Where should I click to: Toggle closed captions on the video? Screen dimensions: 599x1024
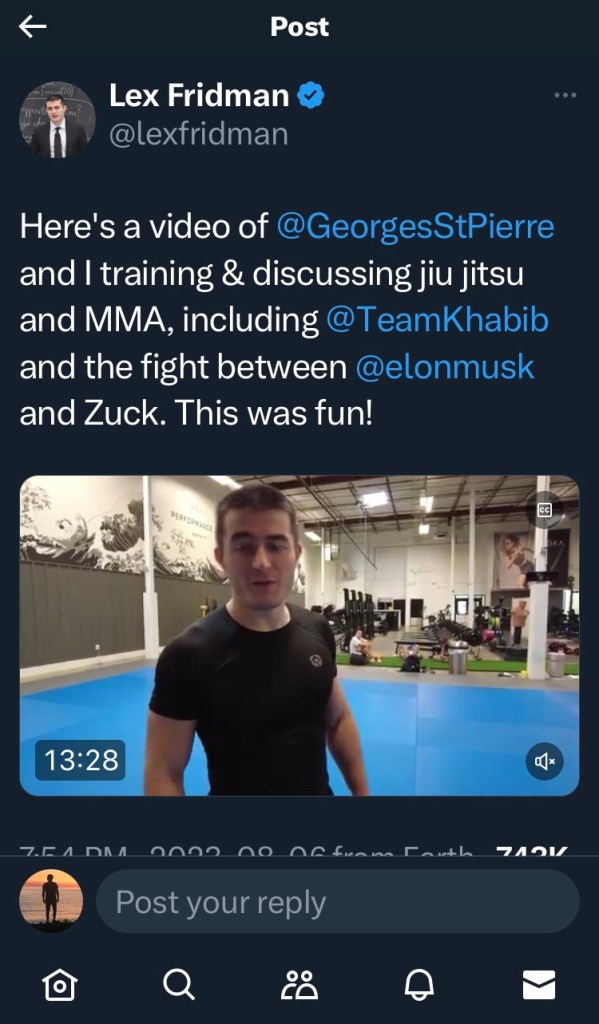point(545,510)
